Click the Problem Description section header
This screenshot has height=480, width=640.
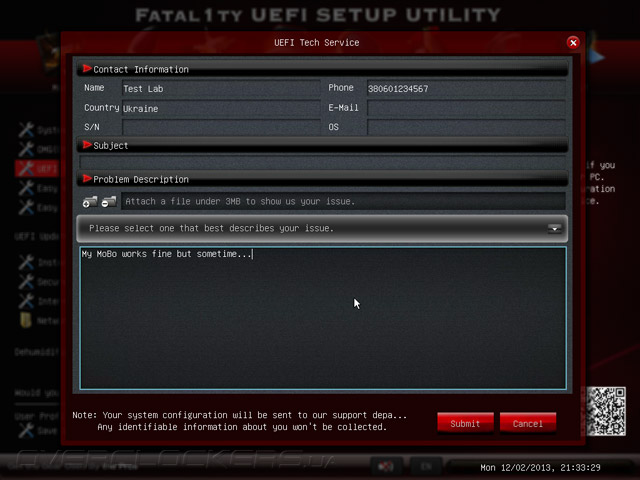pos(322,179)
